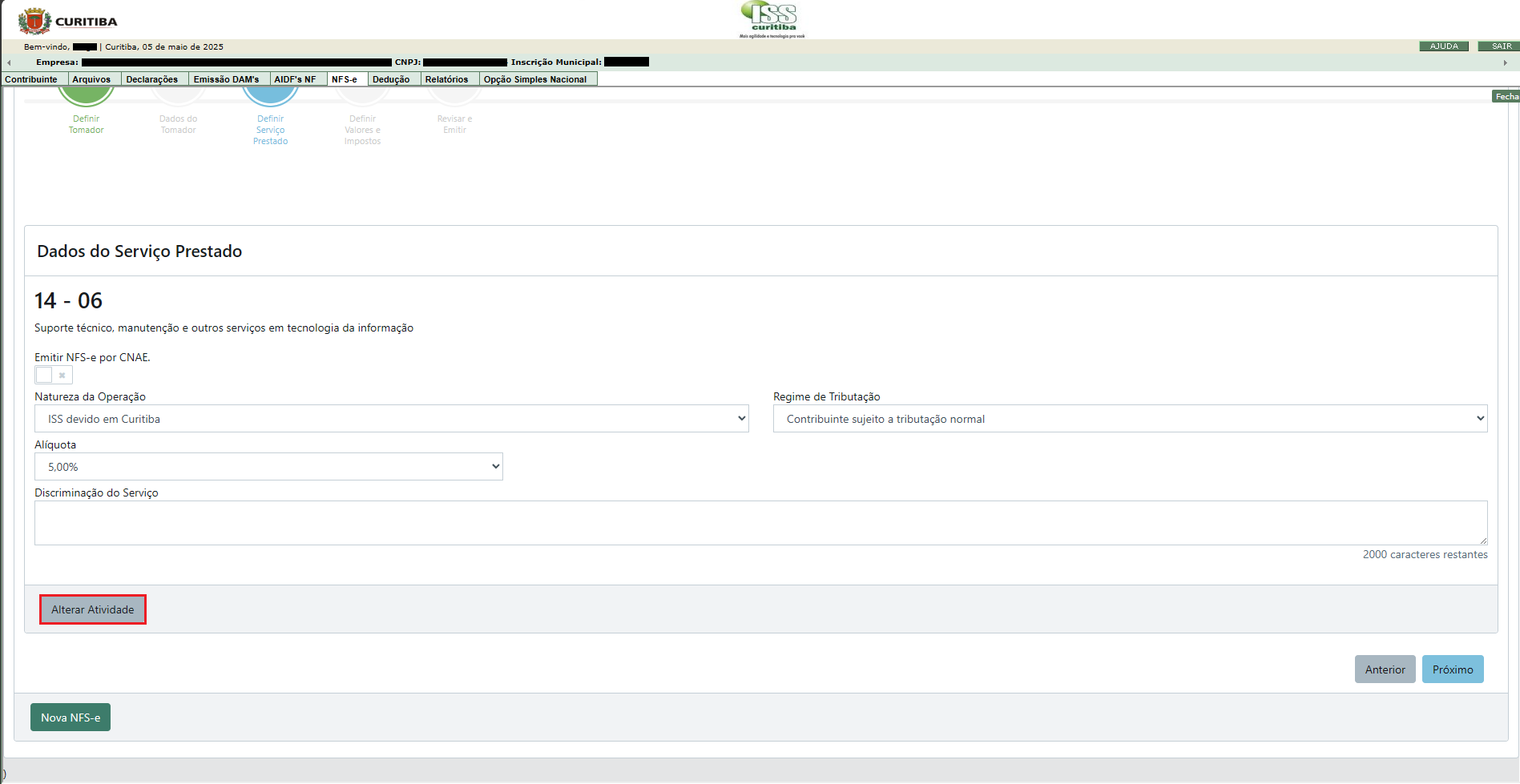1520x784 pixels.
Task: Click the right arrow on the company bar
Action: pos(1505,62)
